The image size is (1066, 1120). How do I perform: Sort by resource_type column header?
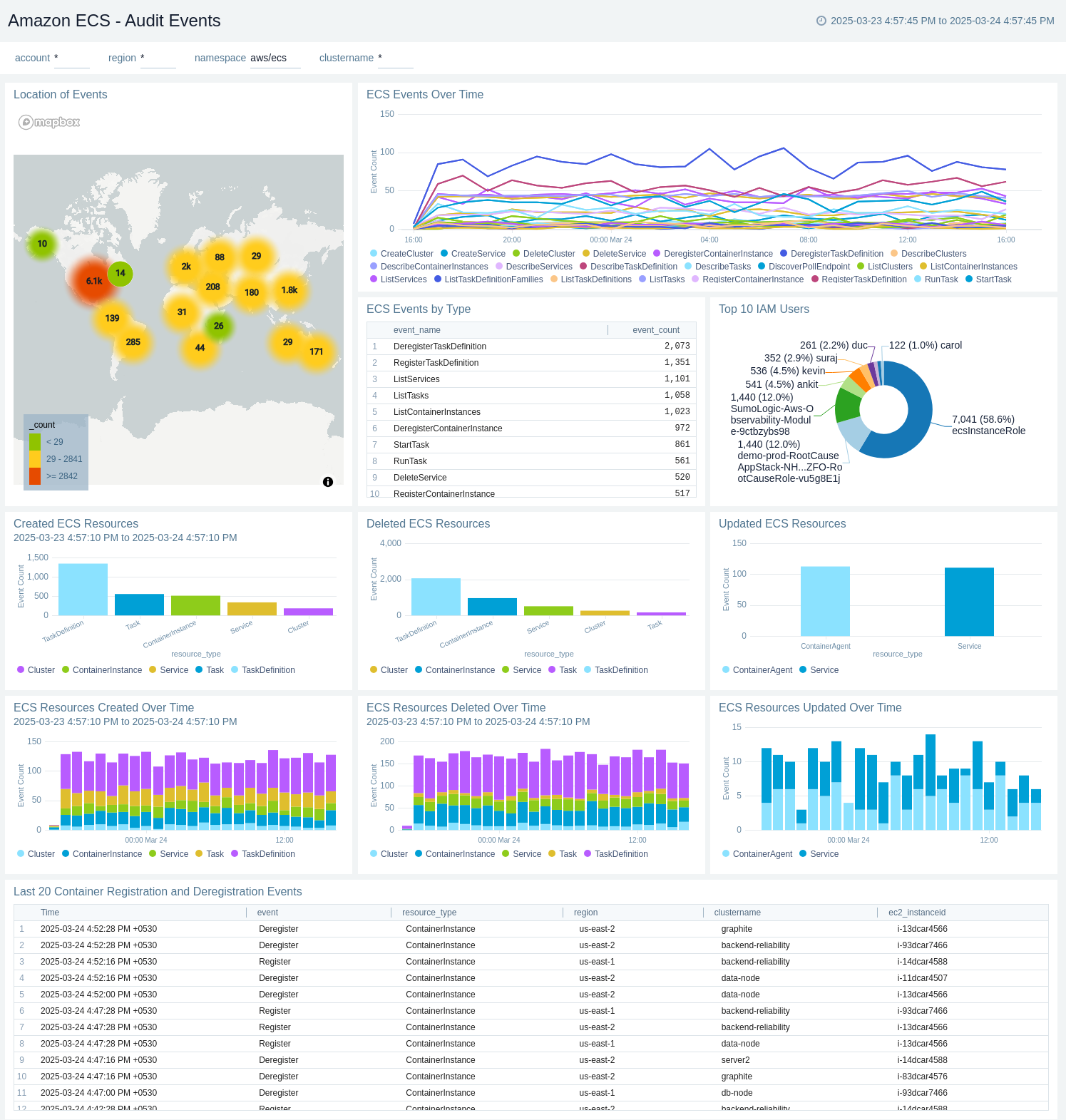coord(429,913)
